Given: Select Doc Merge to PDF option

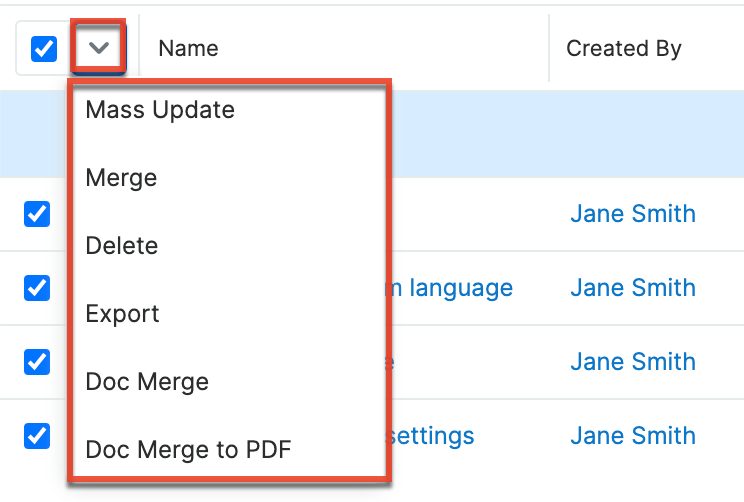Looking at the screenshot, I should pos(188,450).
